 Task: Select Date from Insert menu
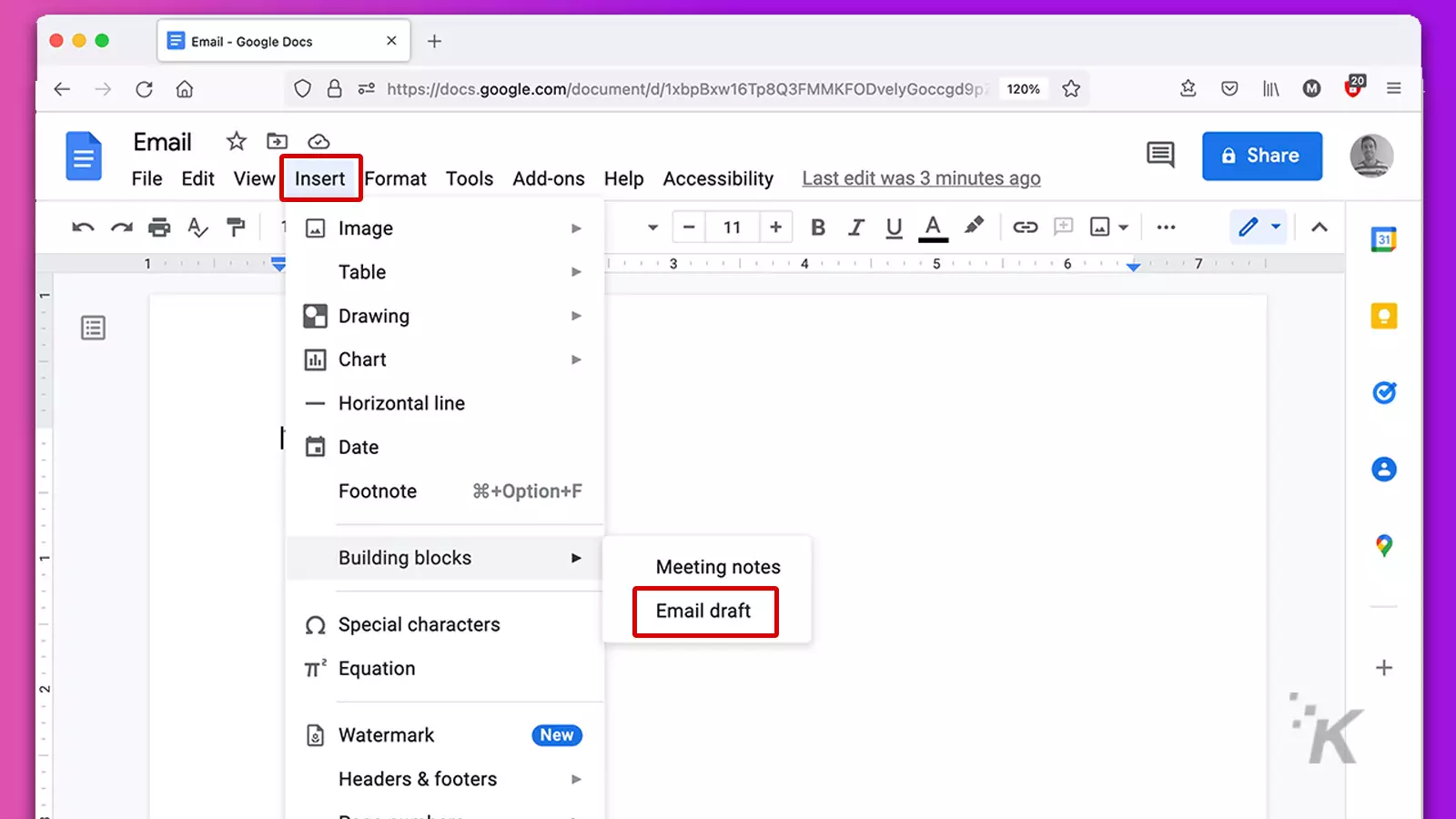(x=444, y=447)
